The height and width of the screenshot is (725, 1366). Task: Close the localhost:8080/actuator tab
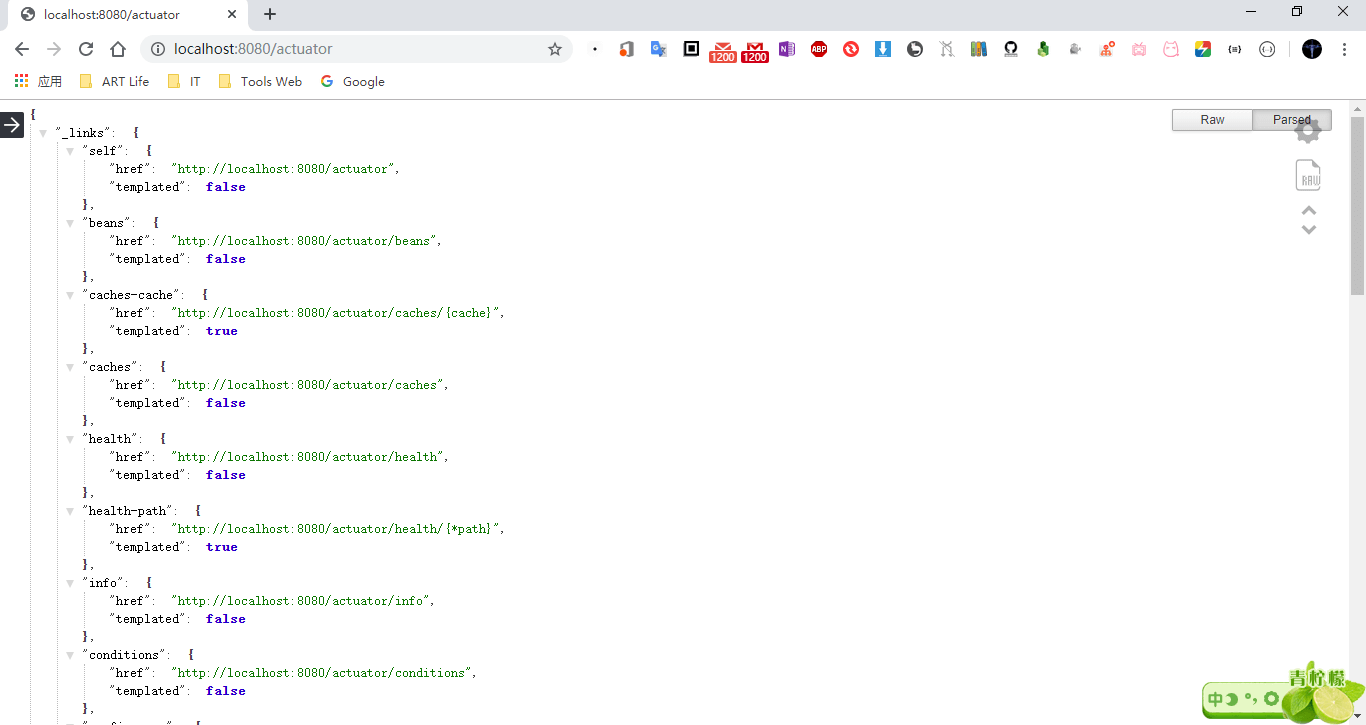coord(232,15)
